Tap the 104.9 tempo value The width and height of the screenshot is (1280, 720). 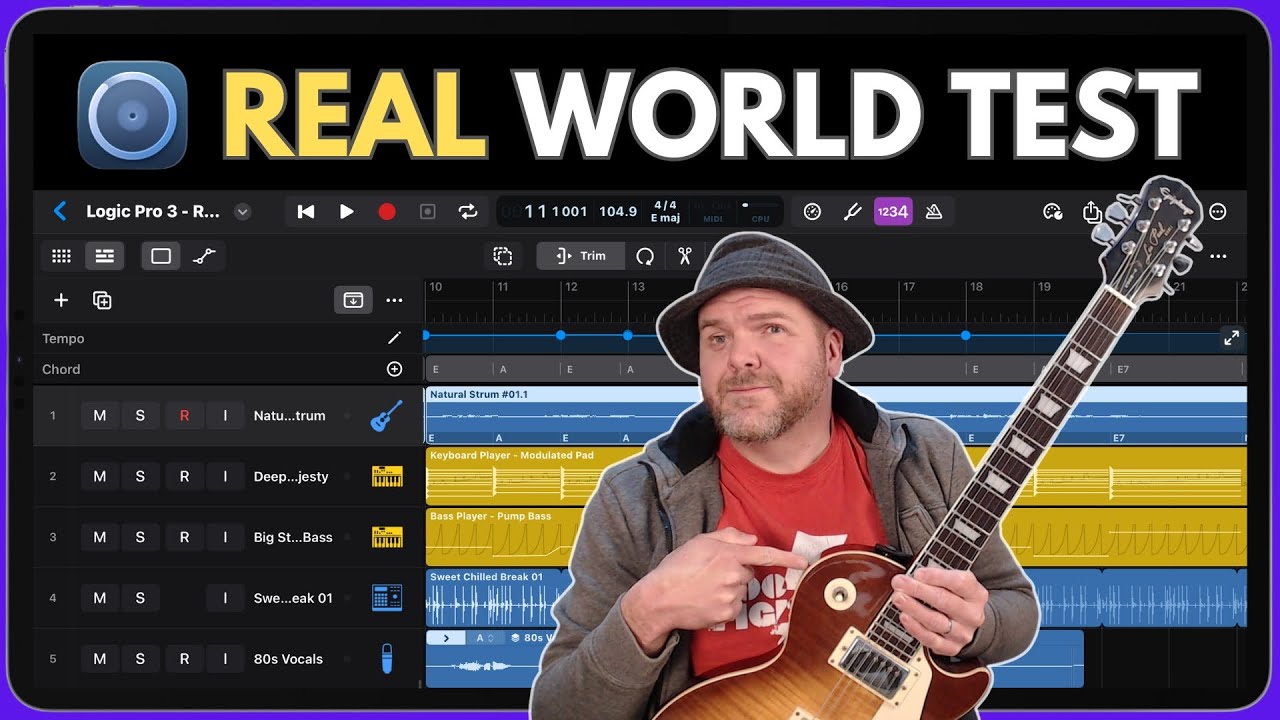pos(618,212)
